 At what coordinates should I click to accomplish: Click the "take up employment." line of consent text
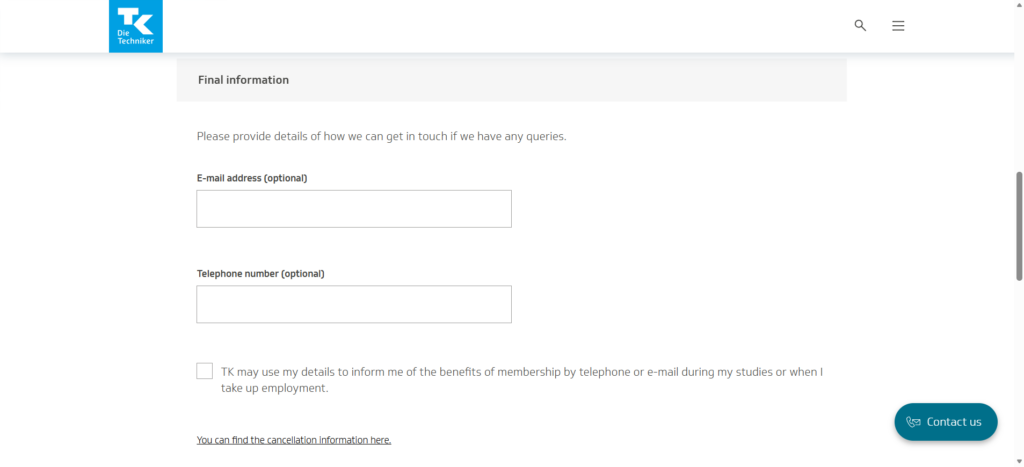pyautogui.click(x=274, y=388)
